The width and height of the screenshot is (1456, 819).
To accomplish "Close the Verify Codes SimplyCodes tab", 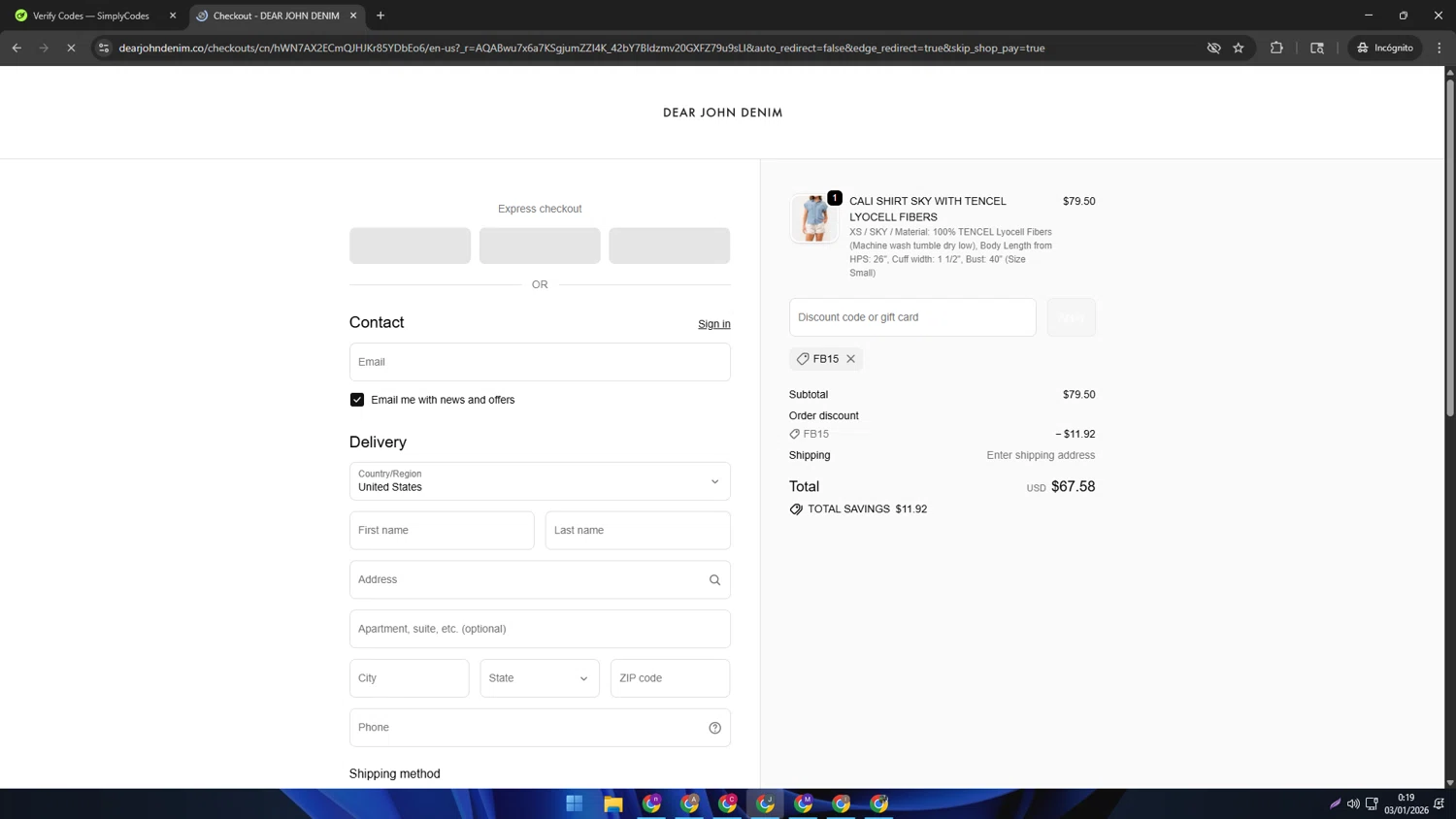I will coord(173,16).
